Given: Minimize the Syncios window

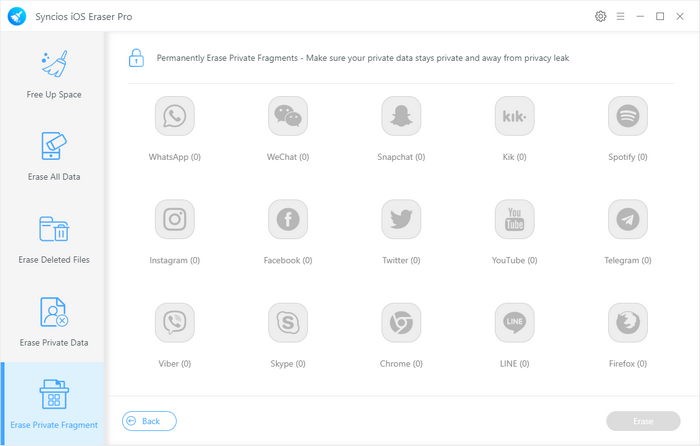Looking at the screenshot, I should click(640, 17).
